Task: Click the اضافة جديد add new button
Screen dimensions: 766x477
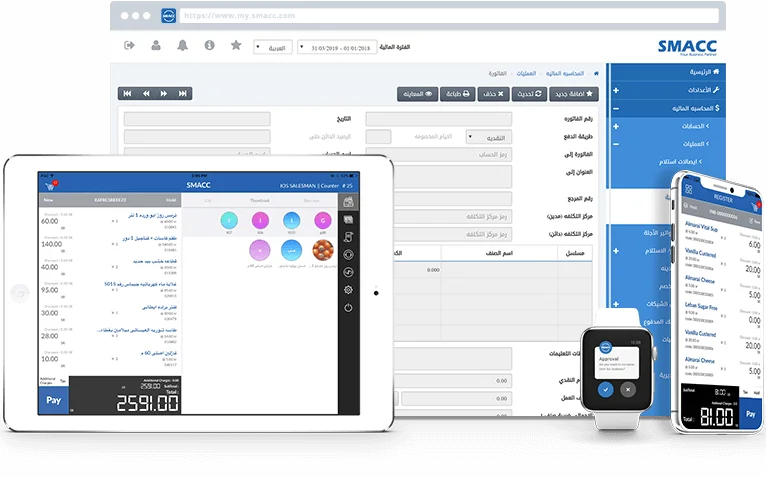Action: tap(574, 94)
